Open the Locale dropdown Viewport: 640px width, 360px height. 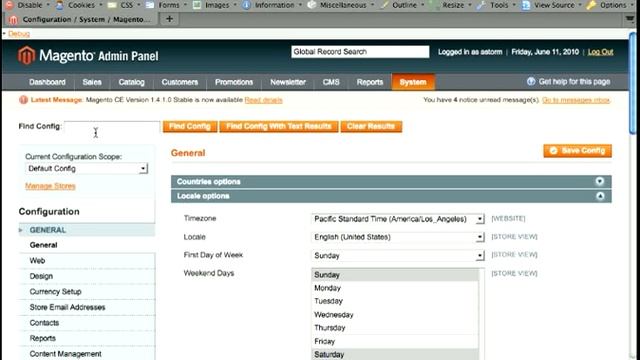pos(398,237)
